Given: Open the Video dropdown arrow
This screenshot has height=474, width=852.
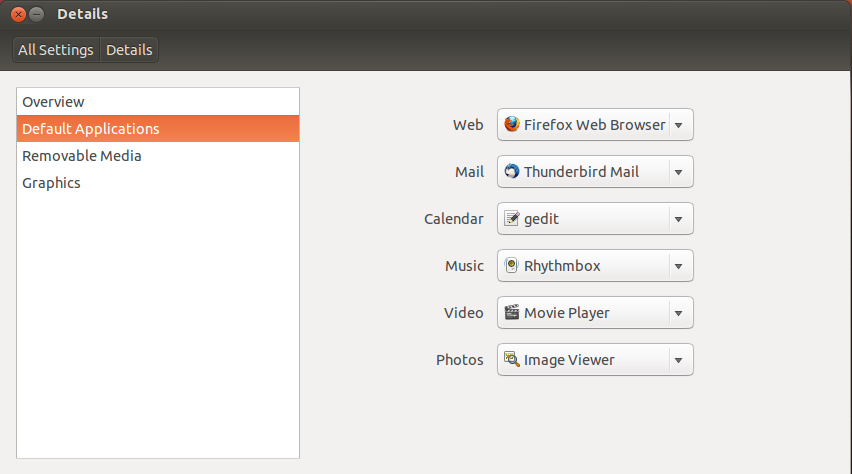Looking at the screenshot, I should [x=679, y=313].
